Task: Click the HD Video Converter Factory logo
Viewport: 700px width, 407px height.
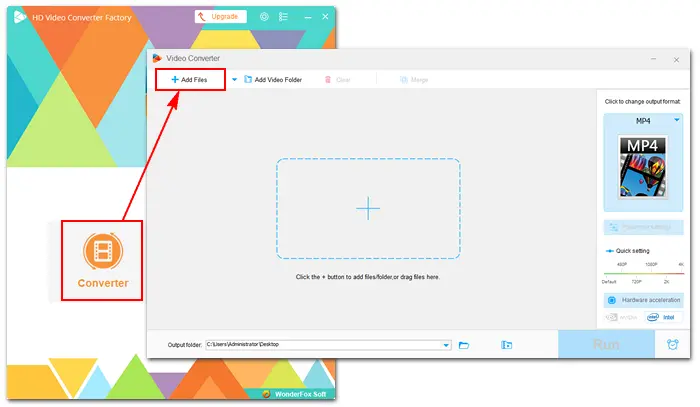Action: (x=20, y=17)
